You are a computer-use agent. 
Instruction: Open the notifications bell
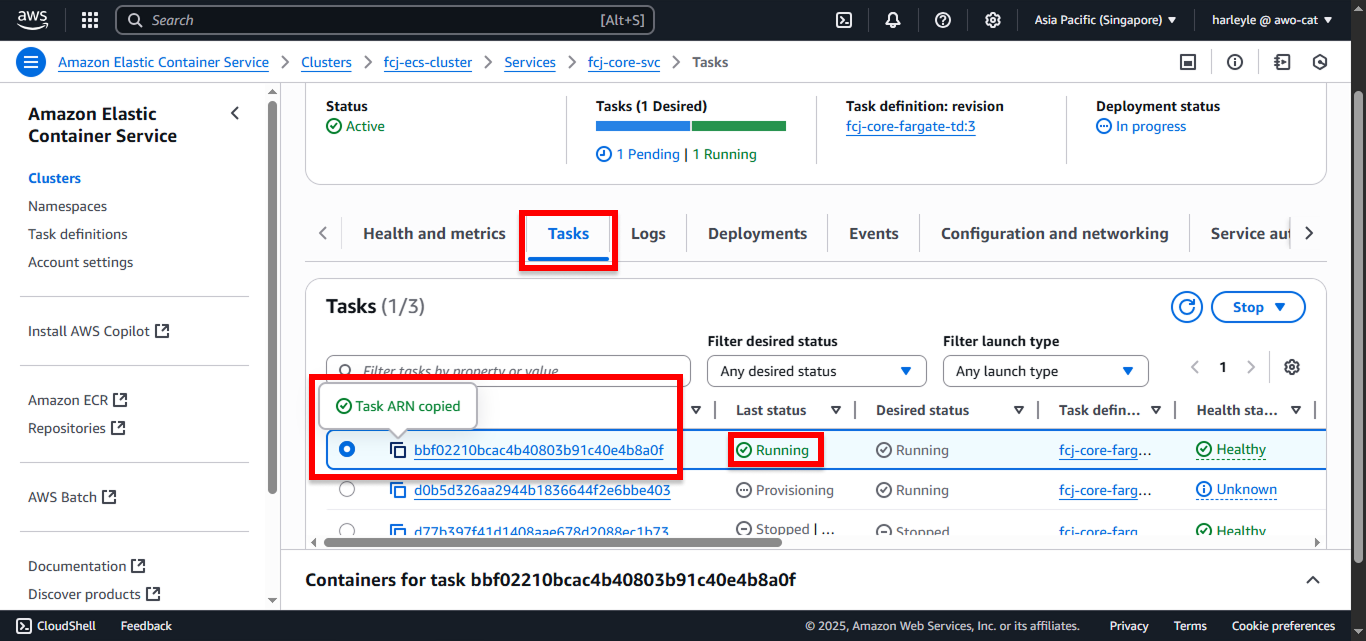click(893, 20)
